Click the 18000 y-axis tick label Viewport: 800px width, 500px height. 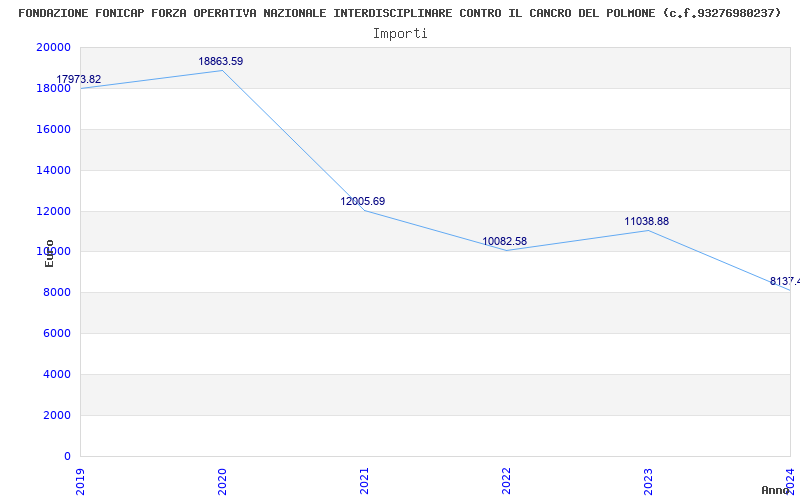[53, 88]
